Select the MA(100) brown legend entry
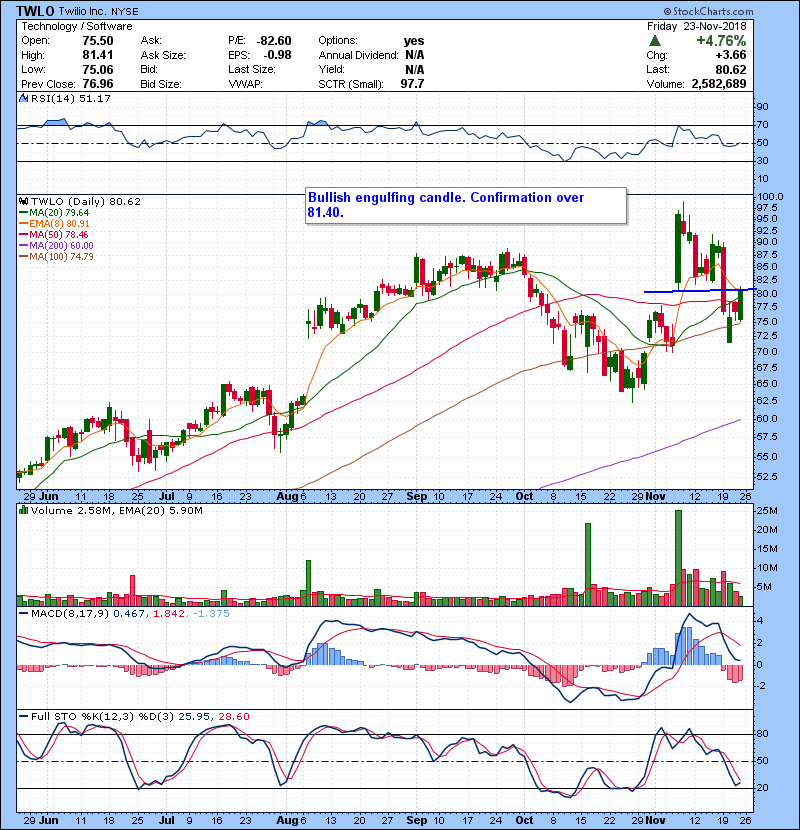This screenshot has width=800, height=830. tap(62, 257)
